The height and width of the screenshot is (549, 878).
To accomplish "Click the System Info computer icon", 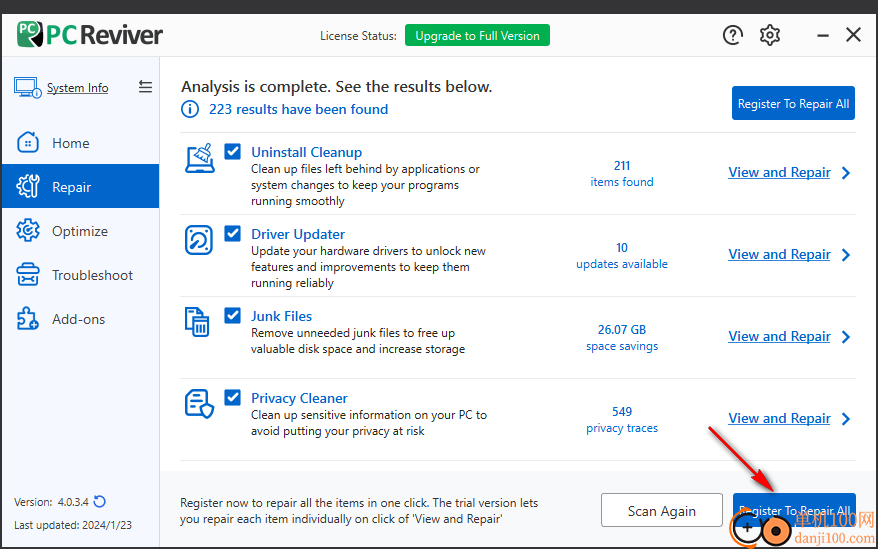I will (27, 87).
